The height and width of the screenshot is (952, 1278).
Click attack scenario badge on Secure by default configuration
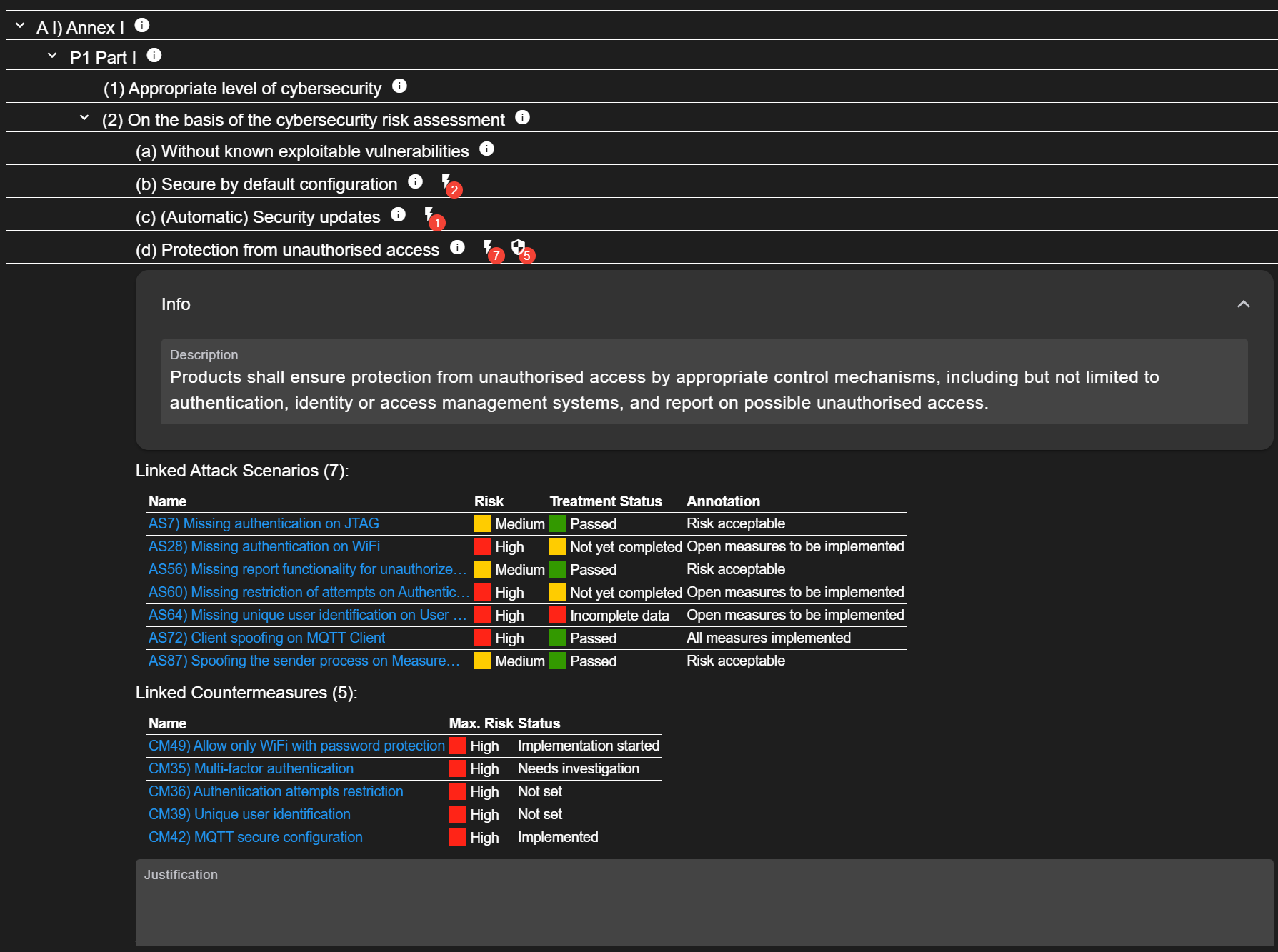449,184
